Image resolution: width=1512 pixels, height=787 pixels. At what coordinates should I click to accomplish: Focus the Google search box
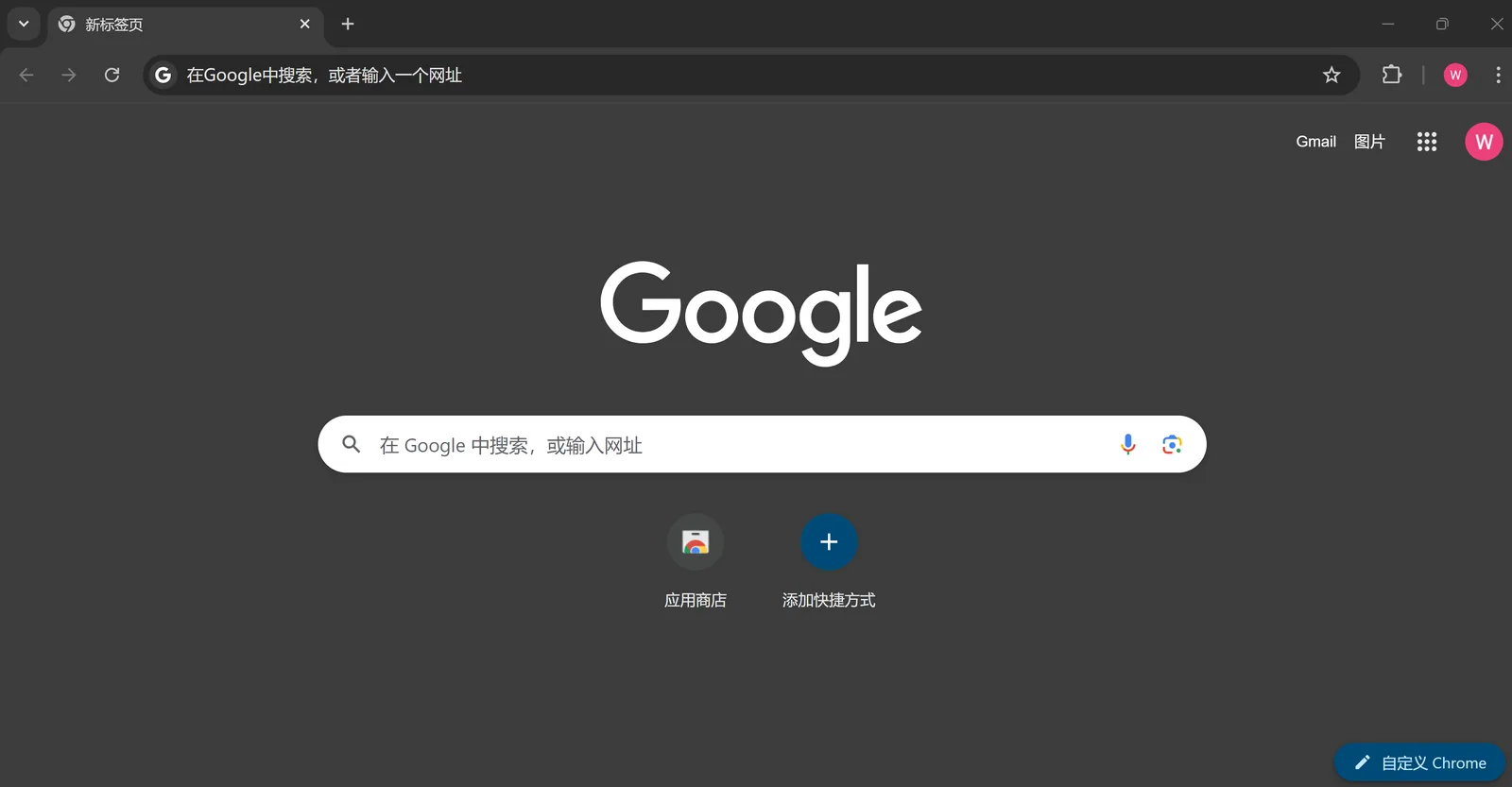762,444
